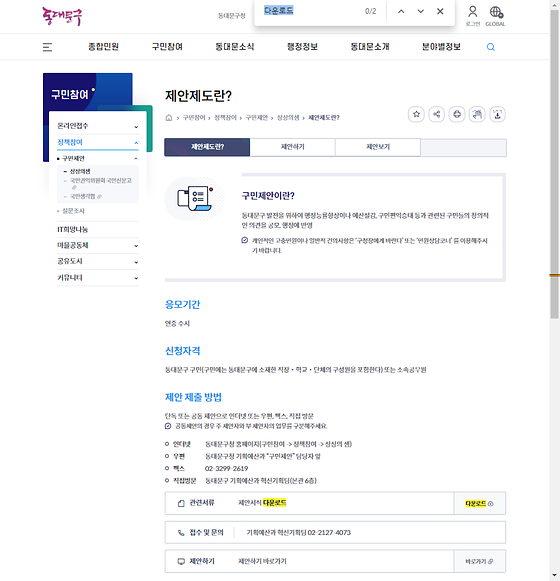Click 구민참여 in the breadcrumb
The width and height of the screenshot is (560, 581).
(194, 118)
